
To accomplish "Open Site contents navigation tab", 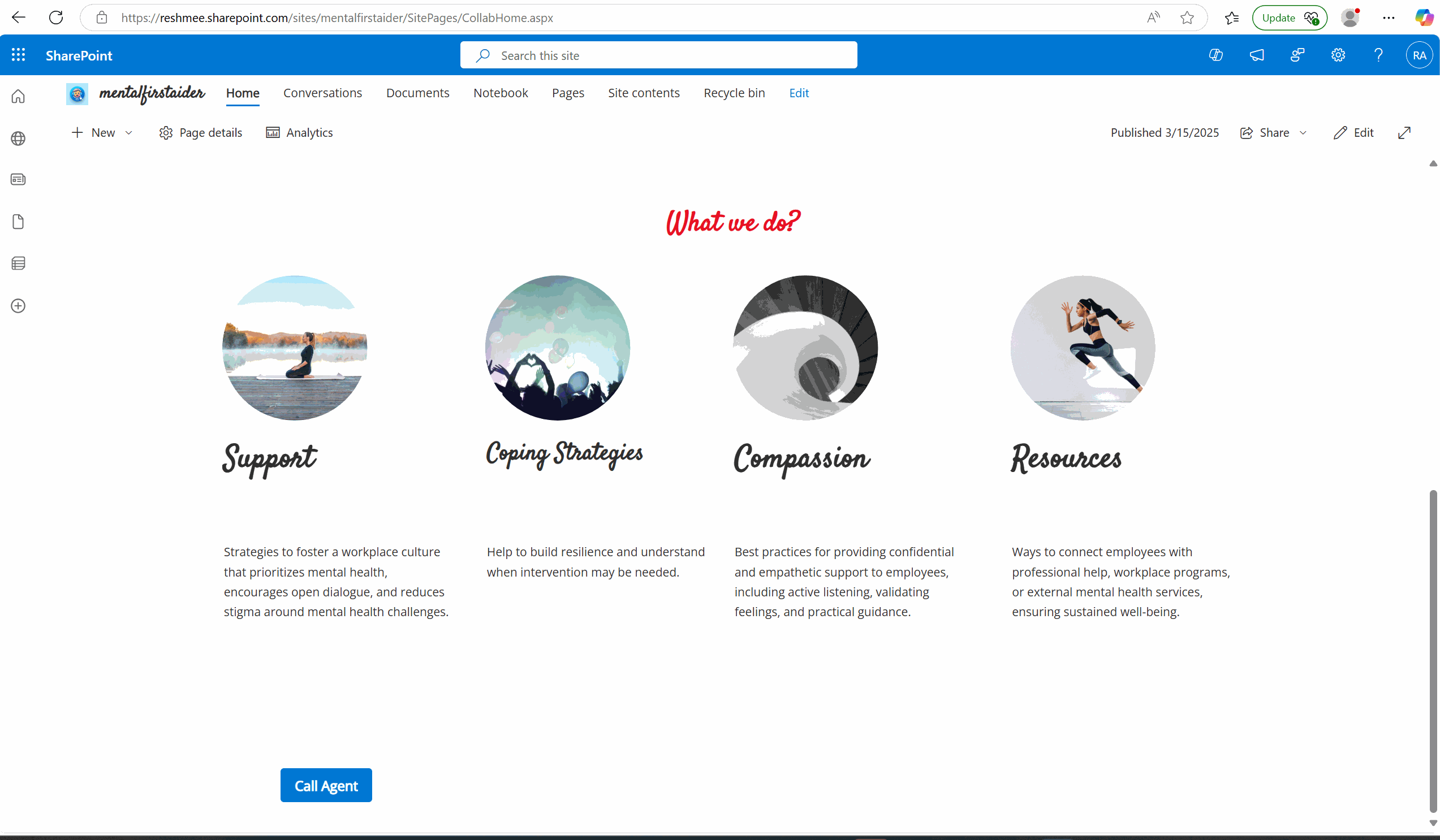I will pos(644,93).
